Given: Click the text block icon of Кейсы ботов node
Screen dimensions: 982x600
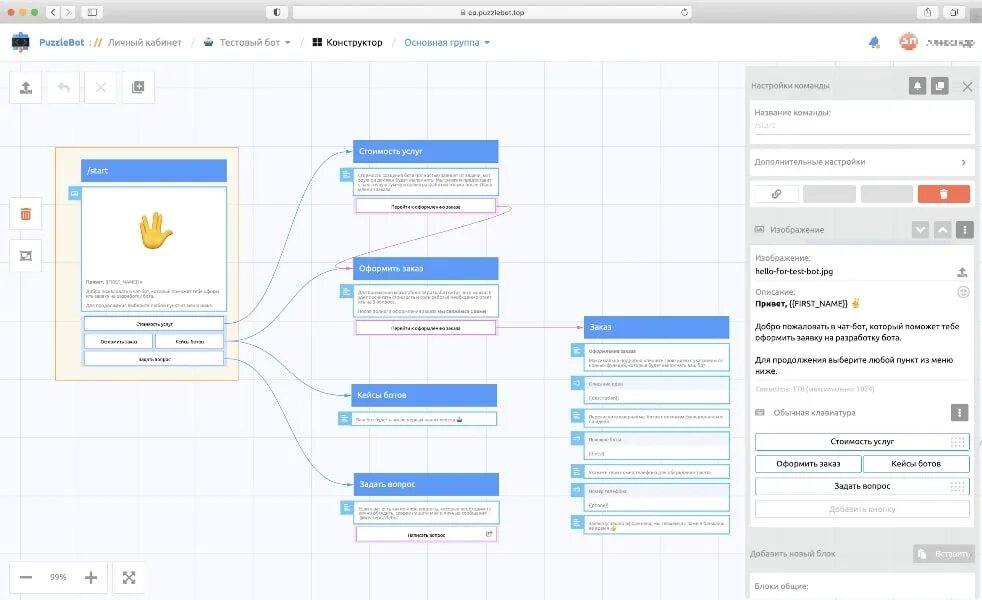Looking at the screenshot, I should click(x=344, y=418).
